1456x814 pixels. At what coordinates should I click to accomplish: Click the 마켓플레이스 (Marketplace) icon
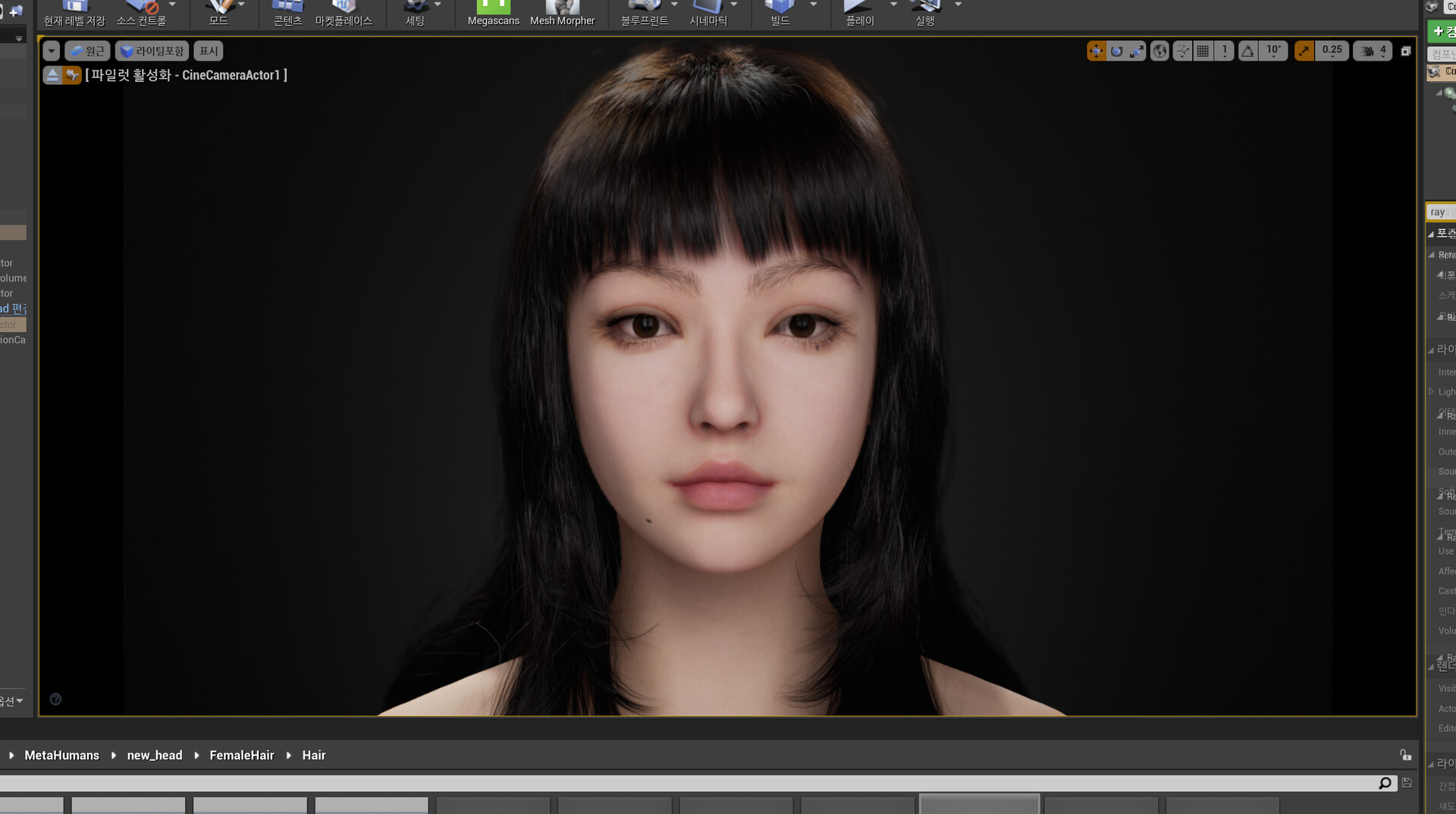344,12
